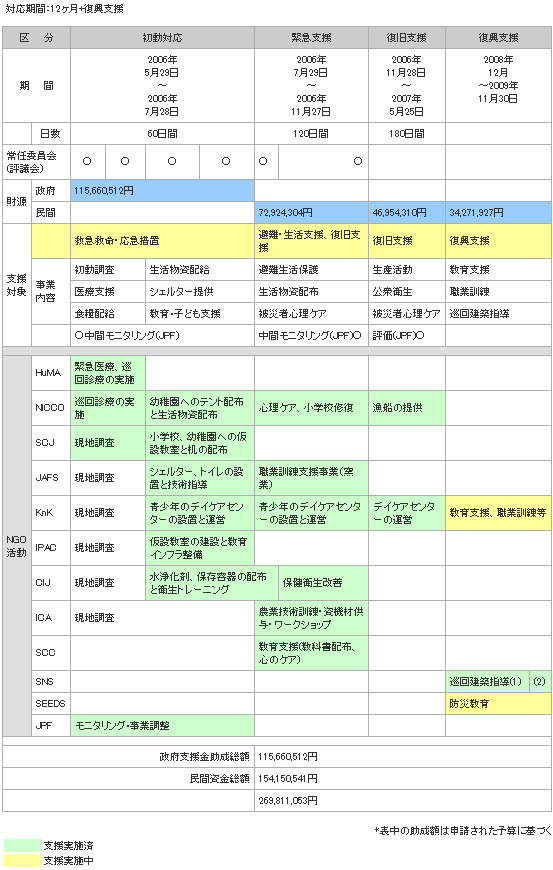
Task: Select the 46,954,310円 funding cell
Action: [407, 213]
